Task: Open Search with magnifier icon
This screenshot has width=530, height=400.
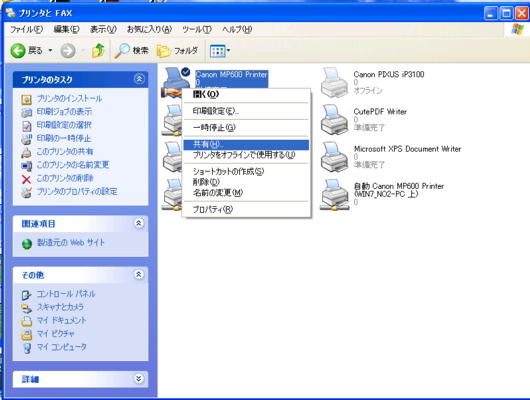Action: tap(122, 51)
